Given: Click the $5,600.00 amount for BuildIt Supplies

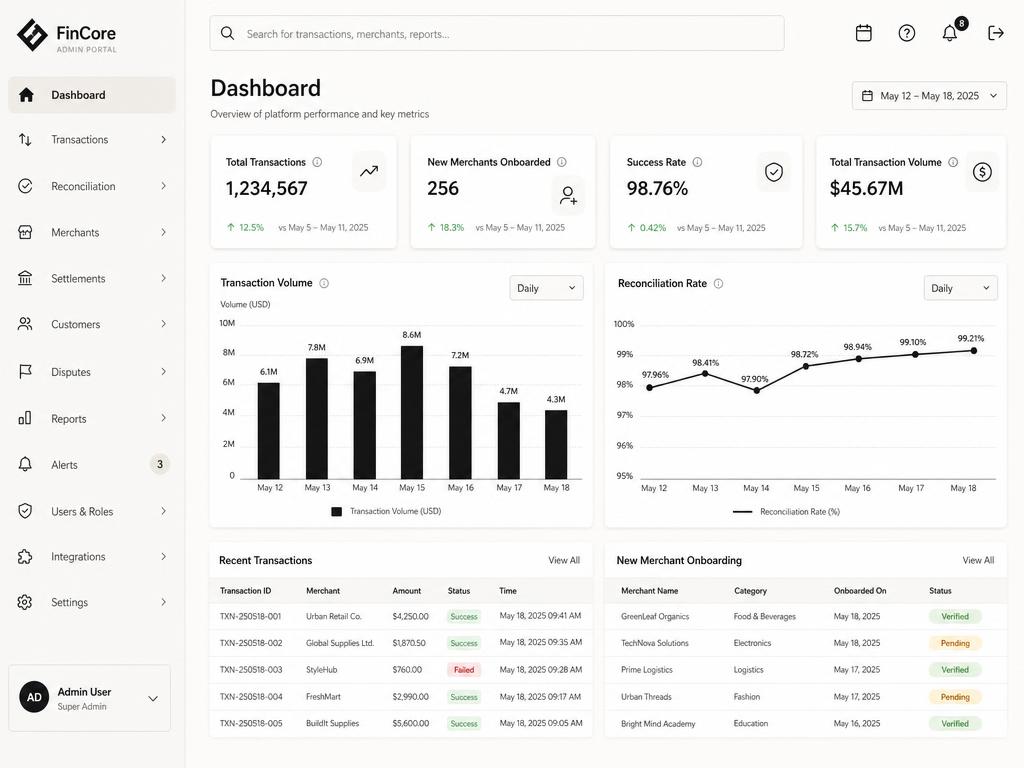Looking at the screenshot, I should pos(411,723).
